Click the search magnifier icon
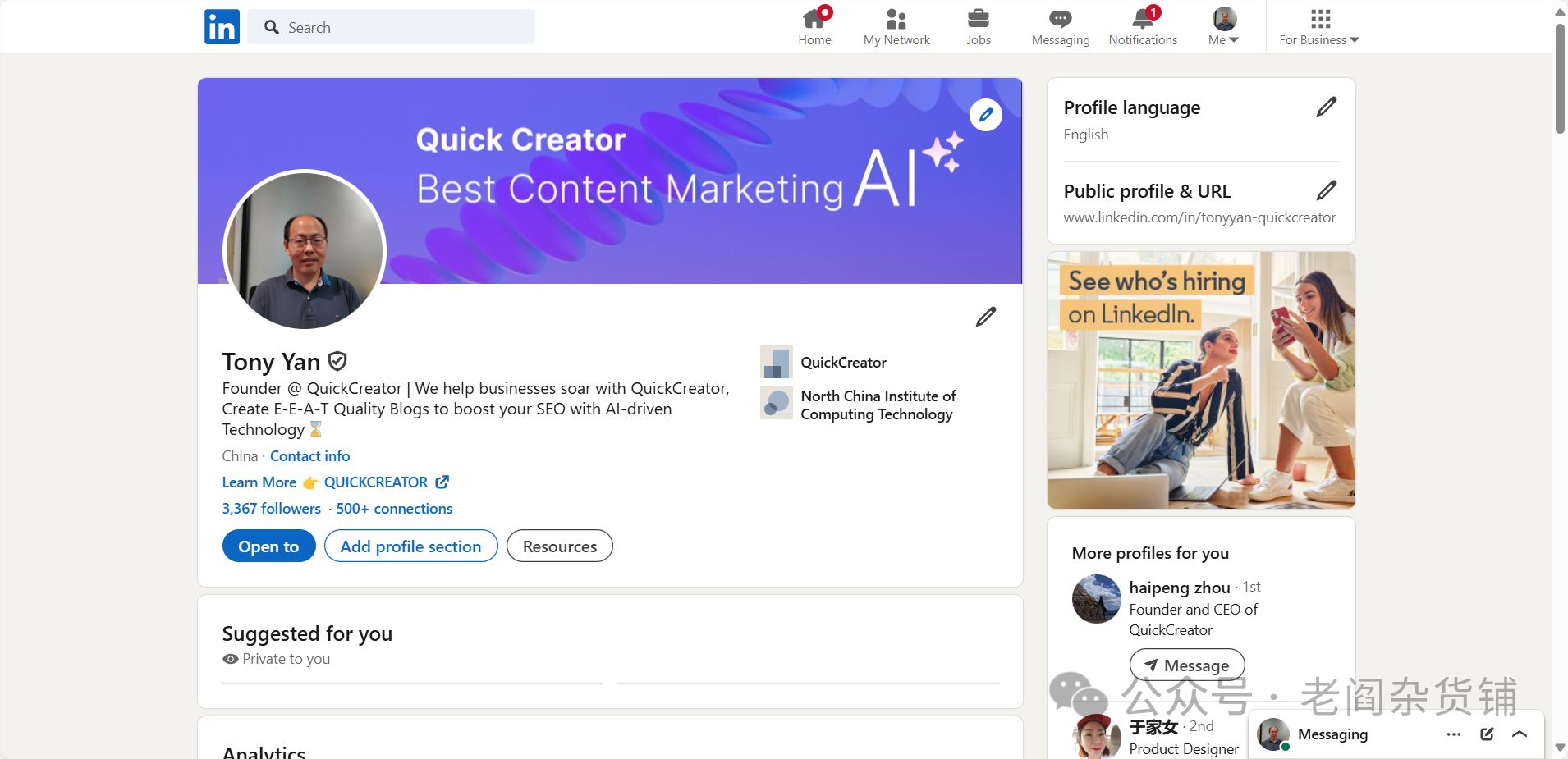This screenshot has width=1568, height=759. coord(272,27)
